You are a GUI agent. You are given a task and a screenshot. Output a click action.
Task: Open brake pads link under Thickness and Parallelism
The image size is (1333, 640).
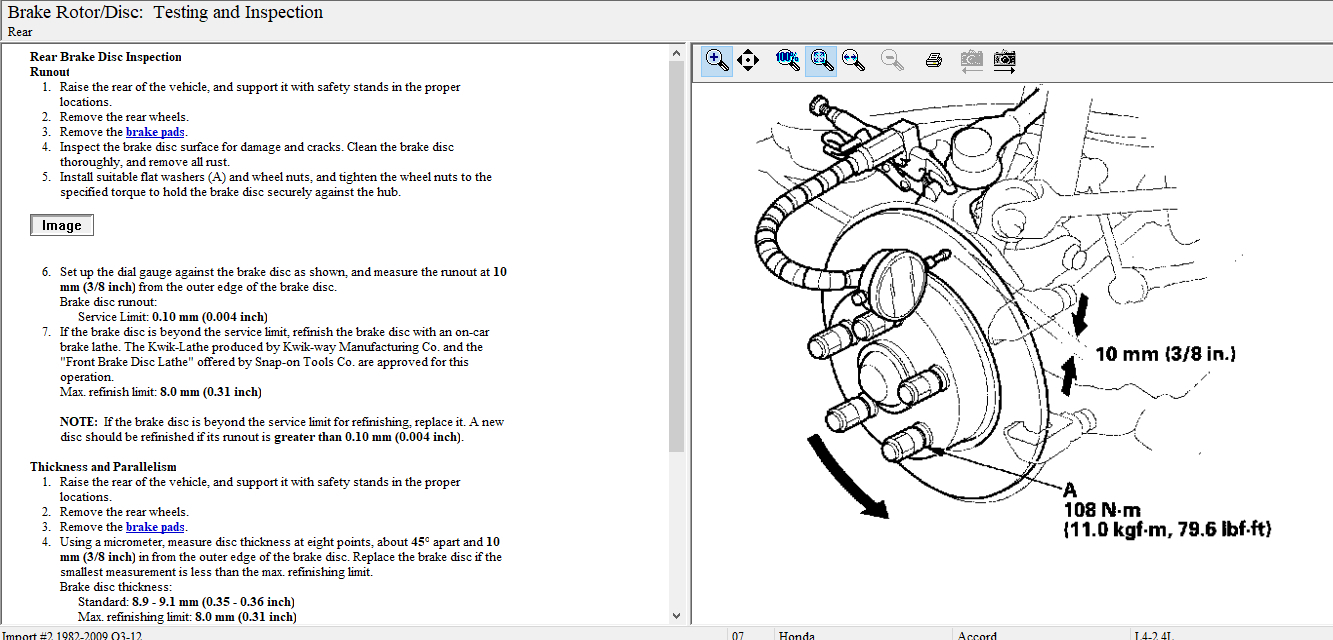point(155,527)
